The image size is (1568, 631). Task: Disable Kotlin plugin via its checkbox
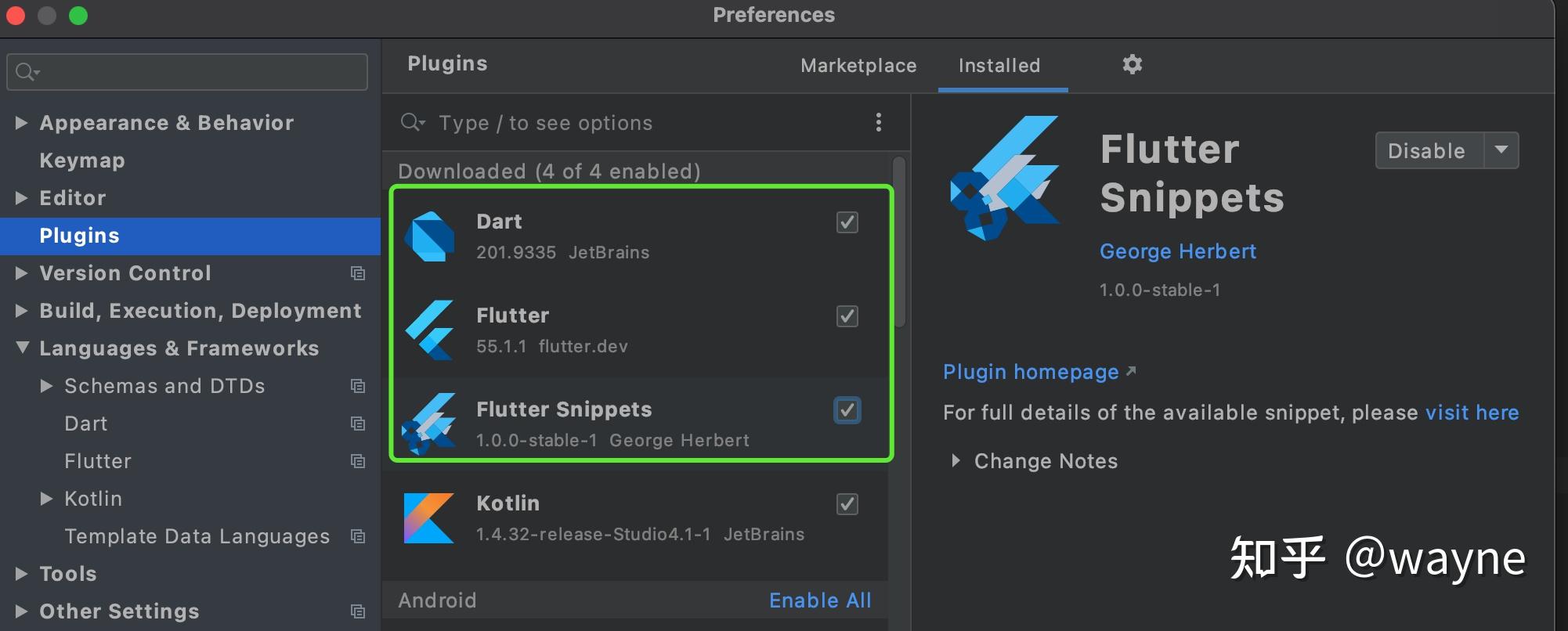(847, 504)
